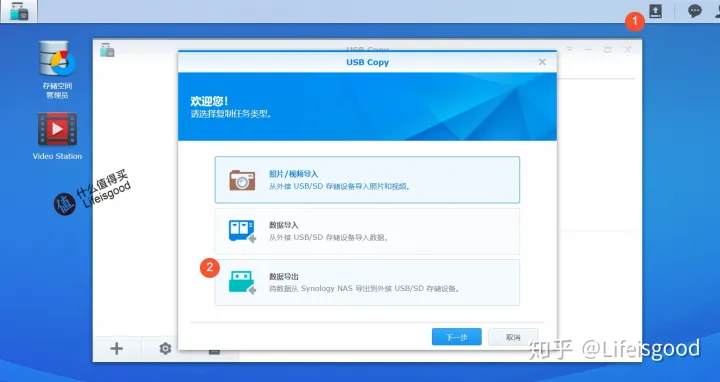
Task: Click the 取消 button
Action: 513,337
